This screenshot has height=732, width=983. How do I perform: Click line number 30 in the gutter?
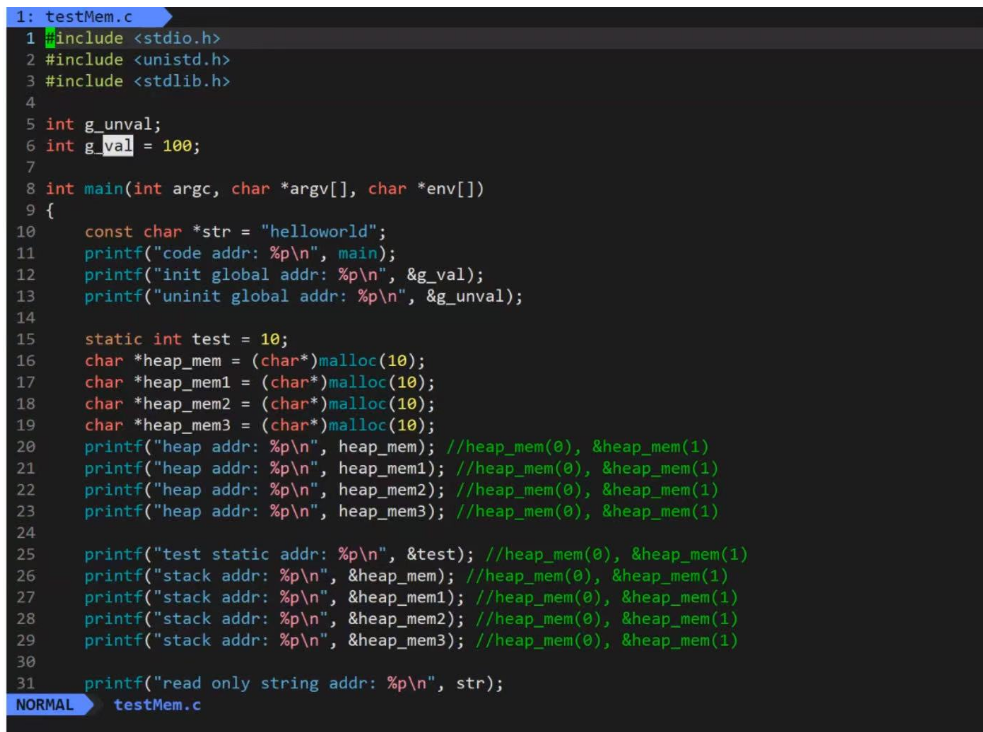coord(26,662)
